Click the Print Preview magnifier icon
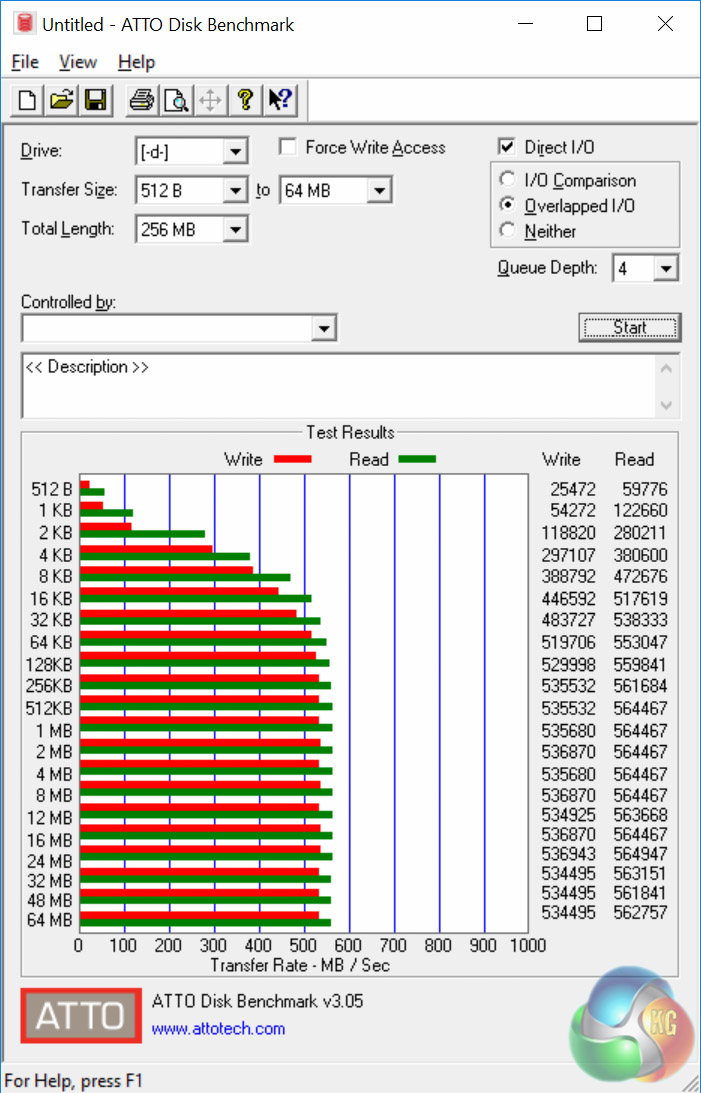The height and width of the screenshot is (1093, 701). tap(176, 100)
